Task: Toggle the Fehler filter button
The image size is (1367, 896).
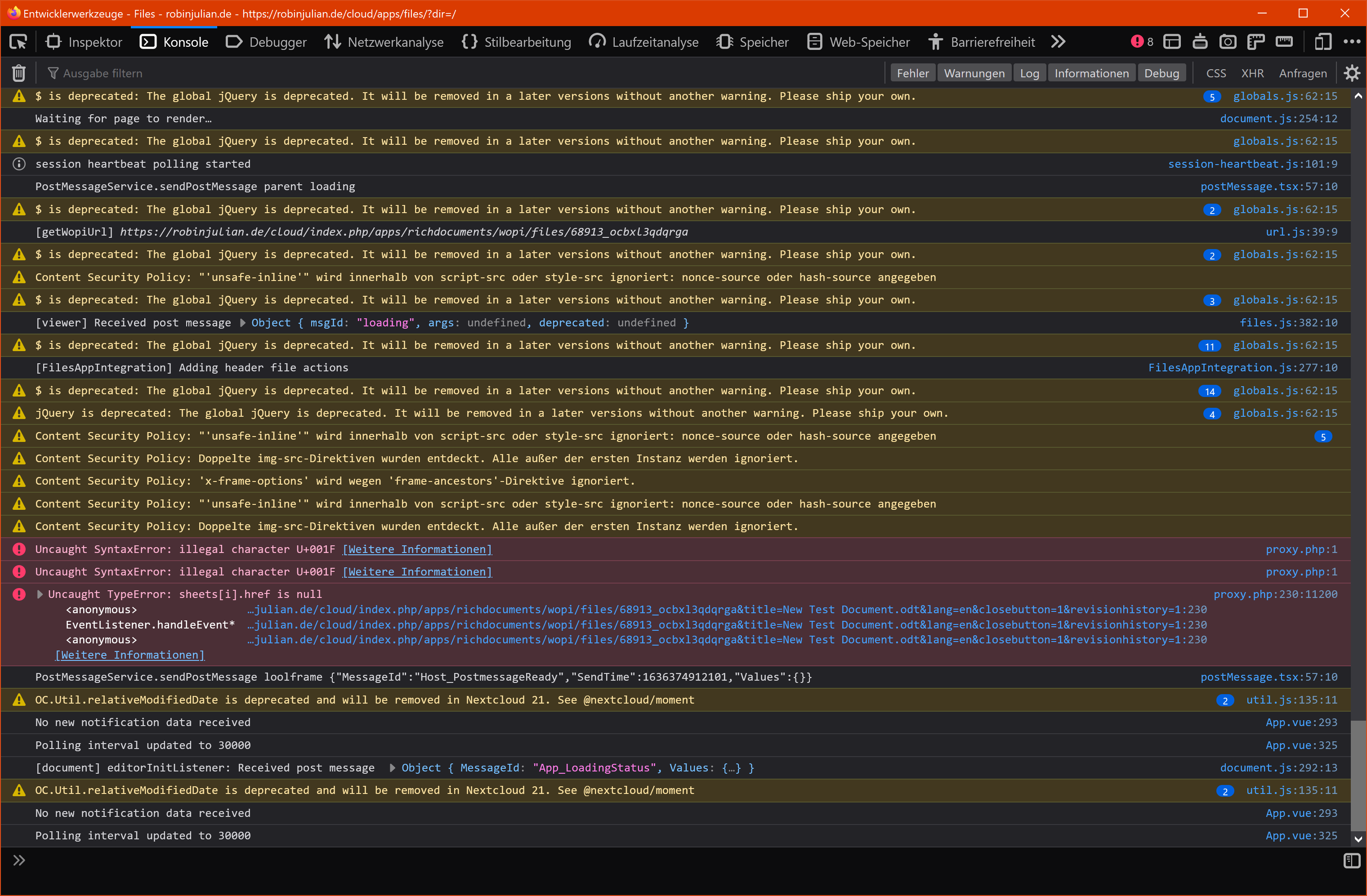Action: pos(912,73)
